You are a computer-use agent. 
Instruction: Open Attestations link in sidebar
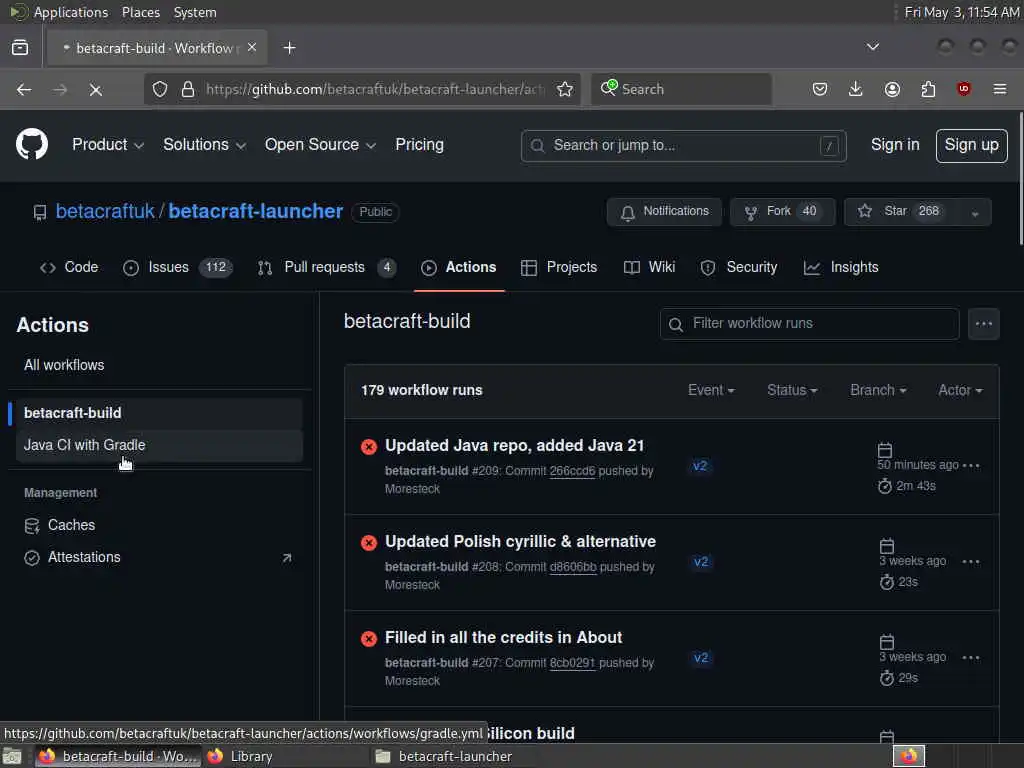[x=159, y=558]
